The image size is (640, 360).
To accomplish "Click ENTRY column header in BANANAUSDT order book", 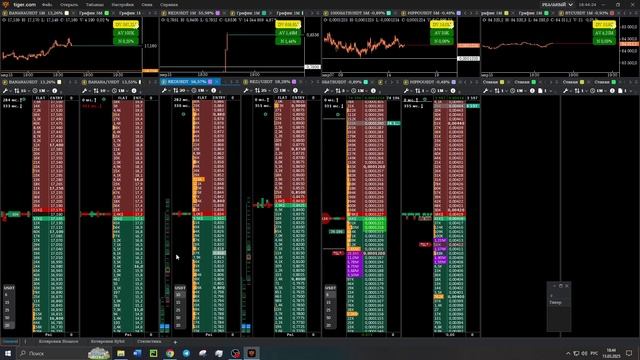I will pos(56,98).
